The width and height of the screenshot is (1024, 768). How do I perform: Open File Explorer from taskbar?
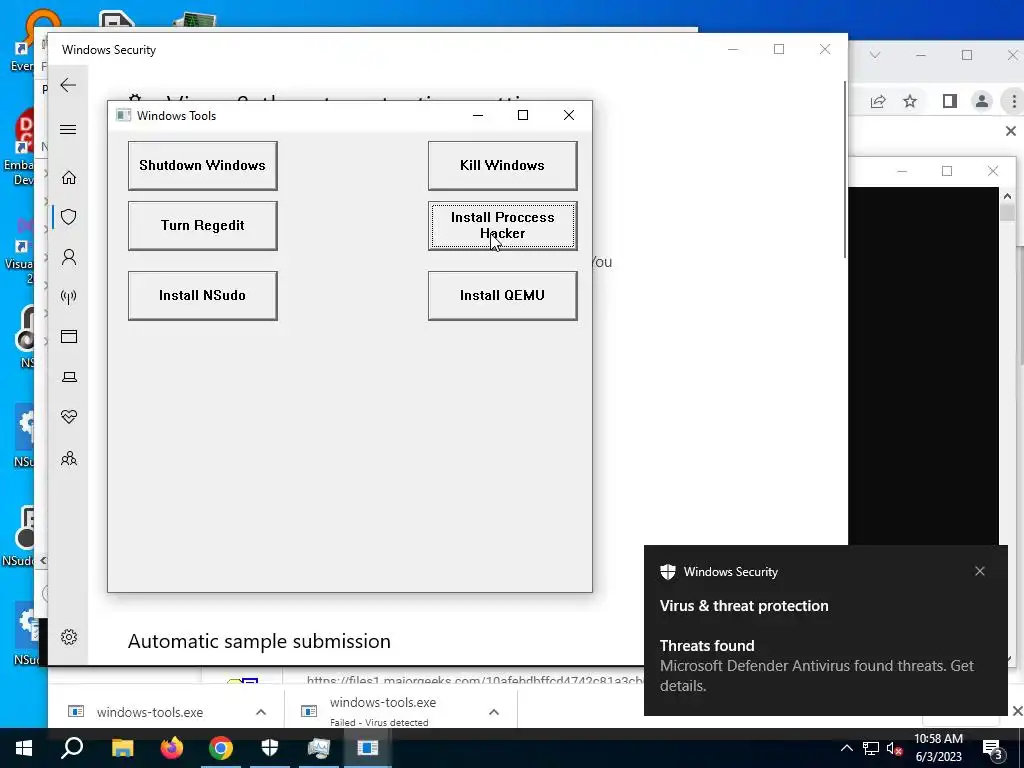pyautogui.click(x=122, y=748)
